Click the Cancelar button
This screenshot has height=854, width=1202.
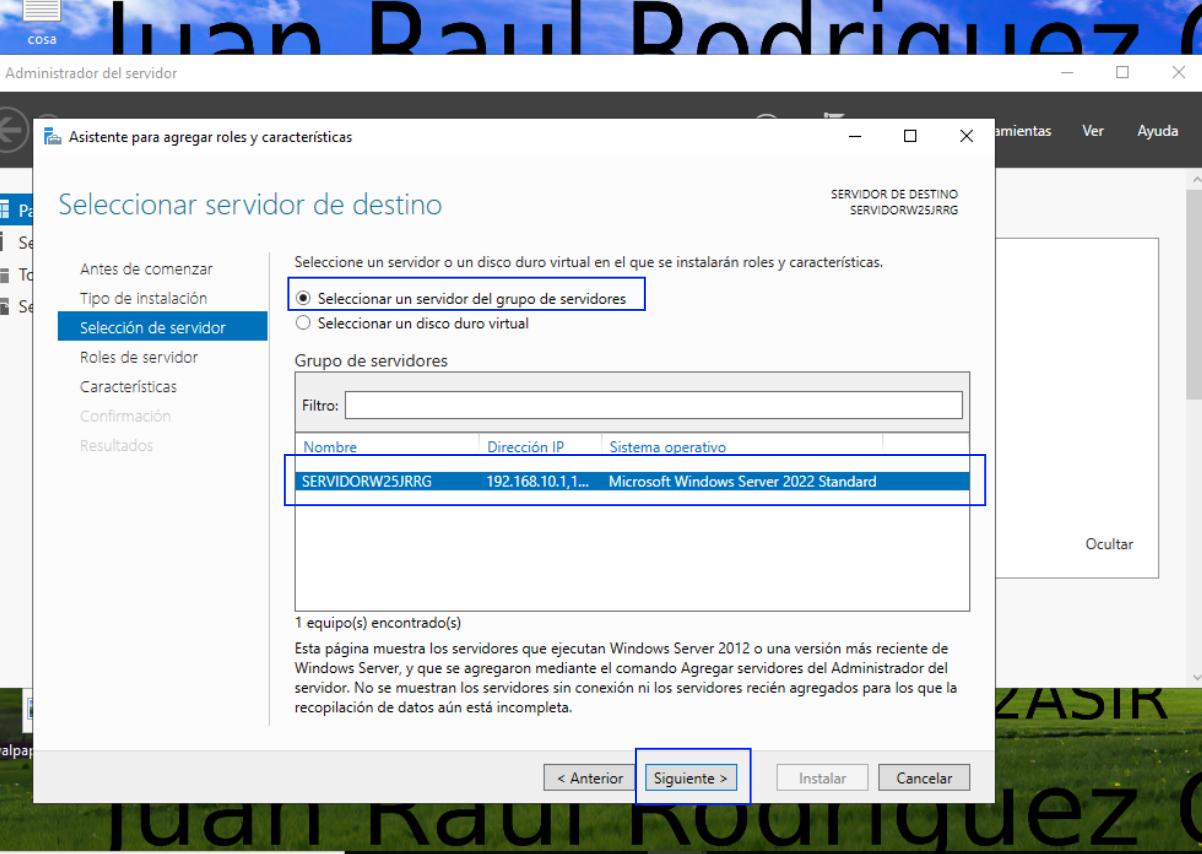pos(924,778)
